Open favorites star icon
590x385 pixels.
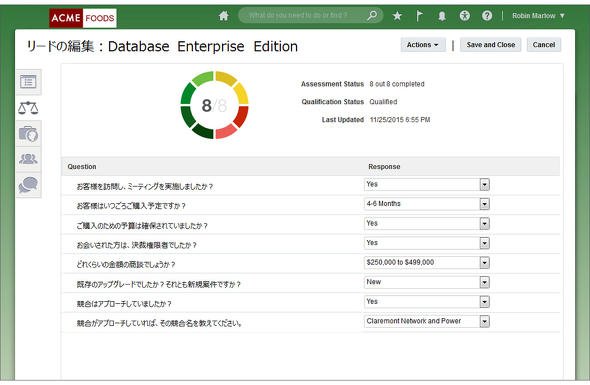(397, 16)
